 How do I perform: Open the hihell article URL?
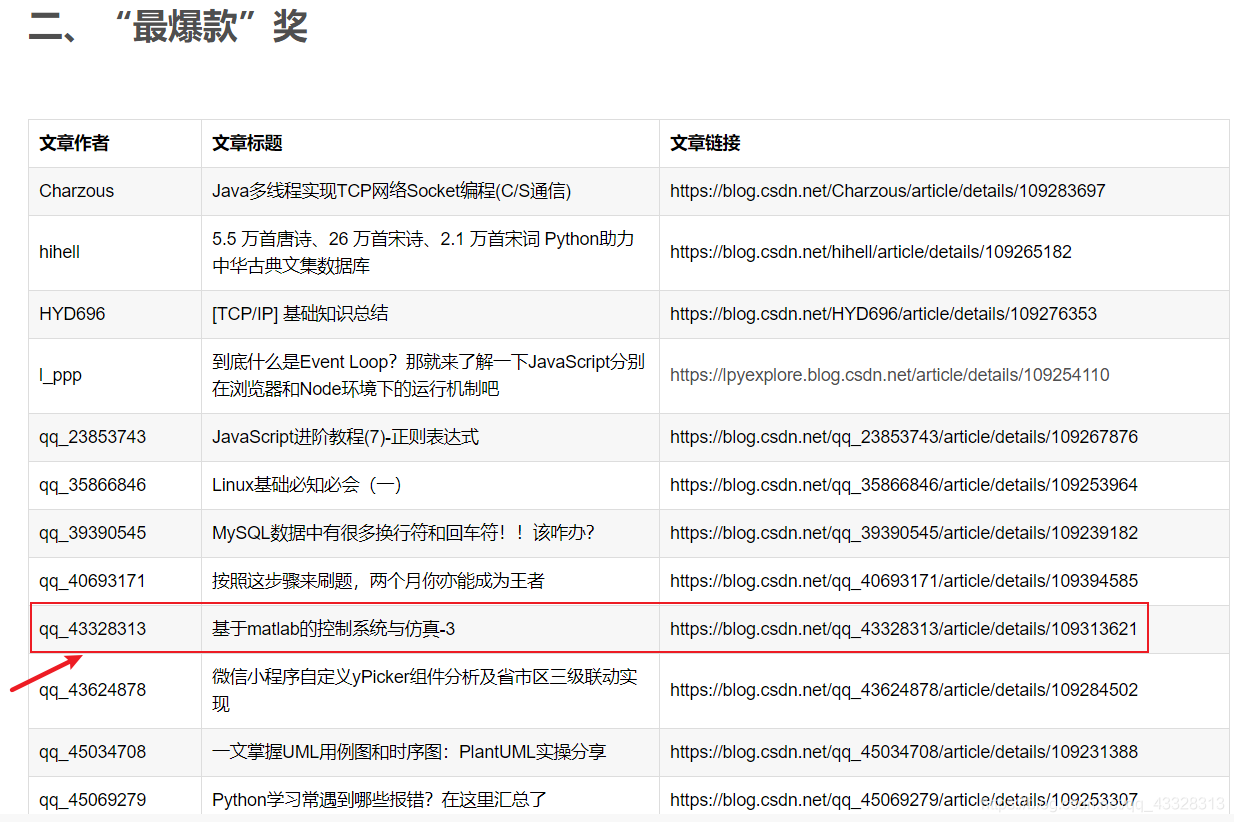pos(871,252)
